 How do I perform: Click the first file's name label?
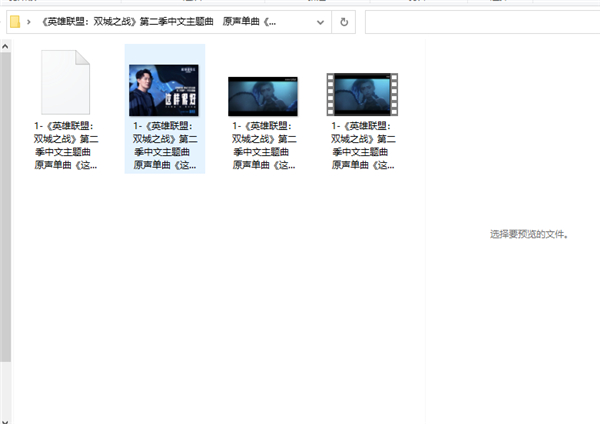point(65,145)
